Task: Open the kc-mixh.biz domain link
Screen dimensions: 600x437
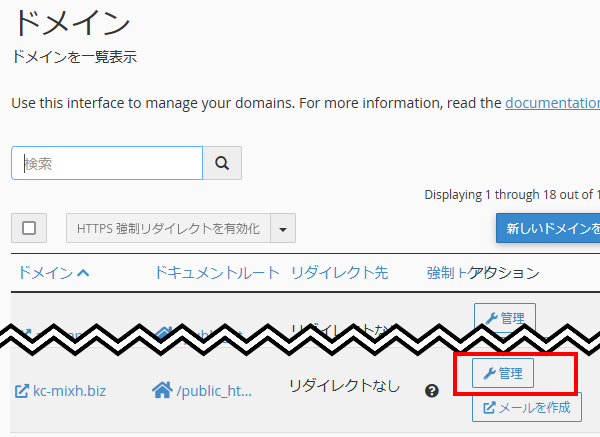Action: pyautogui.click(x=68, y=391)
